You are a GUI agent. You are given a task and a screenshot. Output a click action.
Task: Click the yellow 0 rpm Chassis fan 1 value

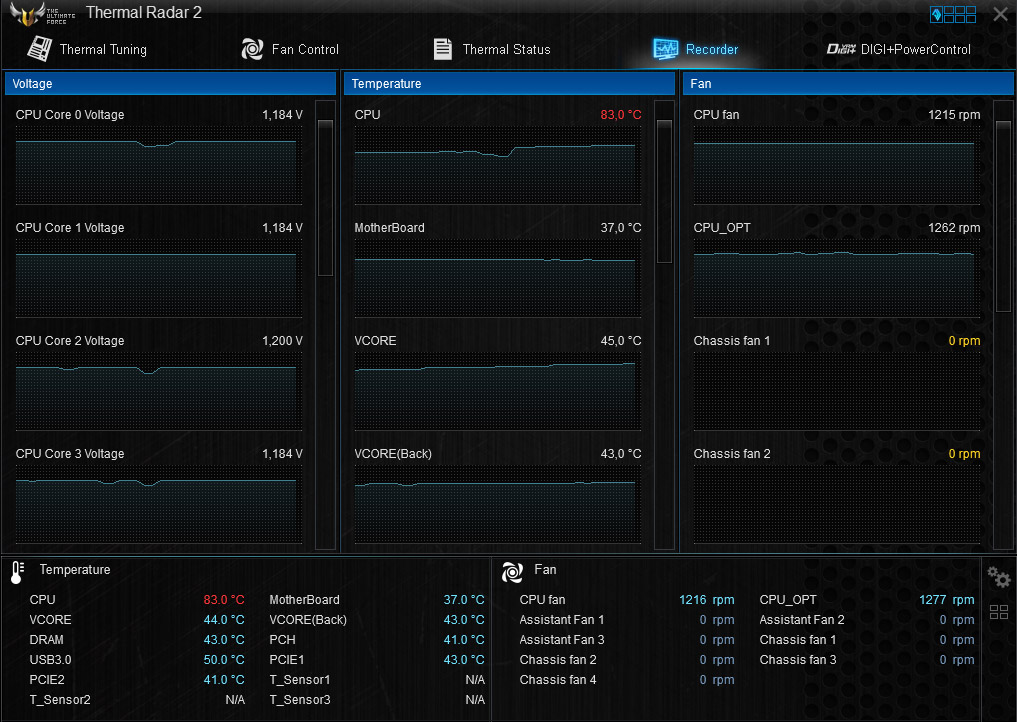(964, 341)
